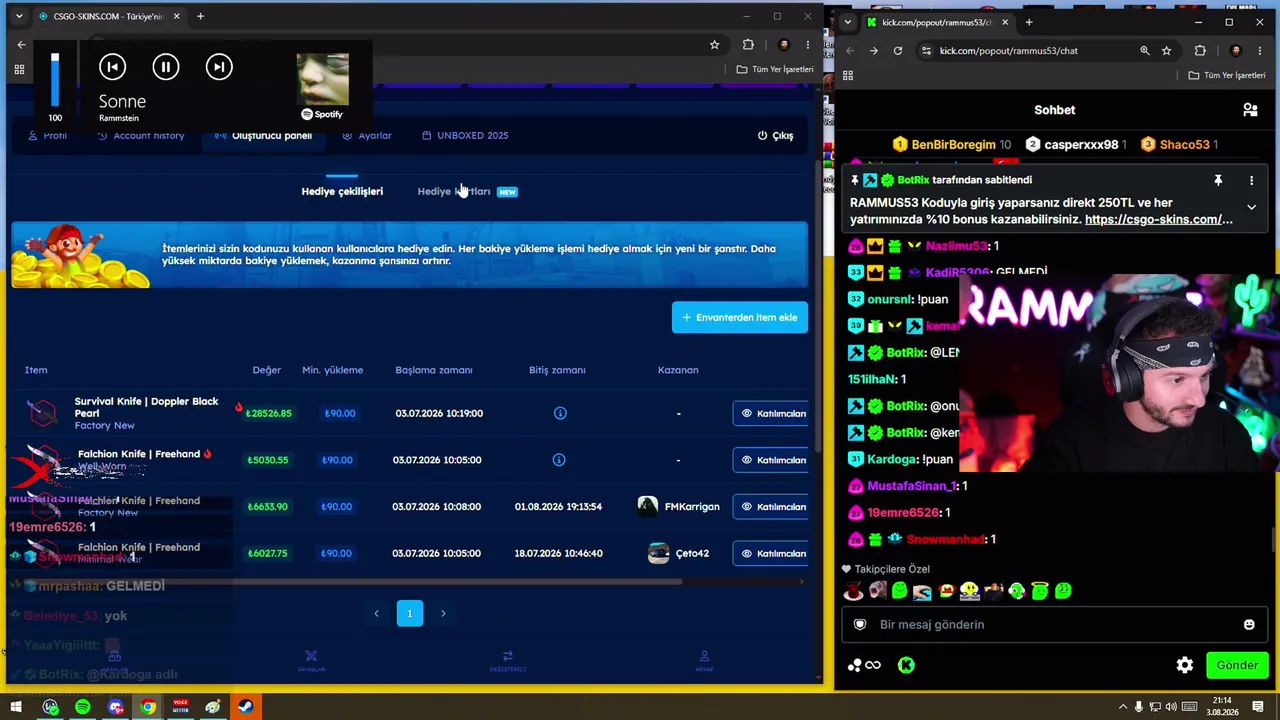The image size is (1280, 720).
Task: View Katılımcılar for the Ceto42 winner row
Action: point(771,553)
